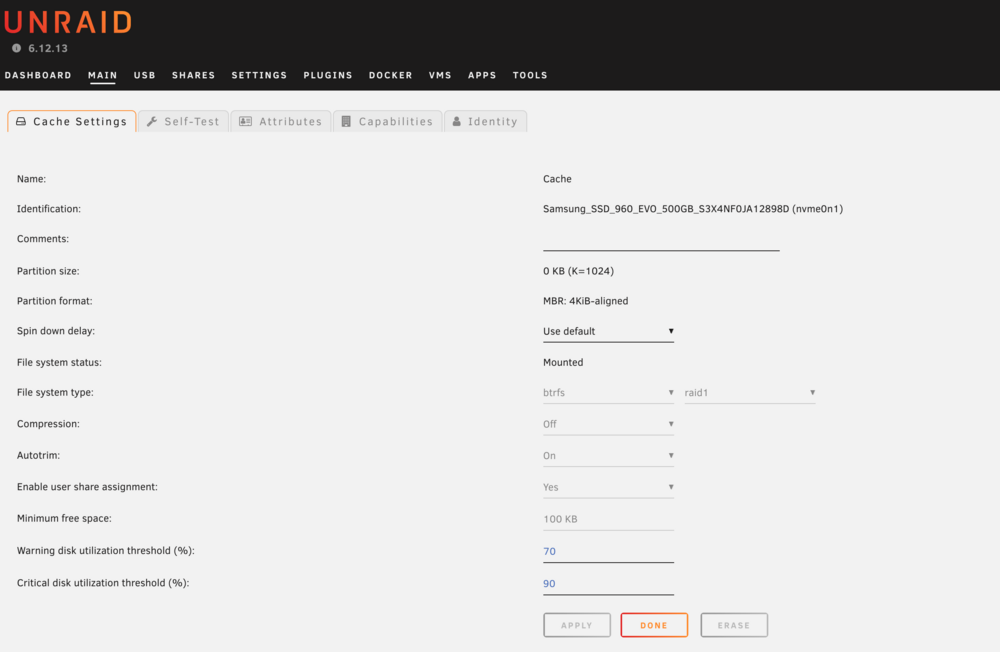Viewport: 1000px width, 652px height.
Task: Switch to the Cache Settings tab
Action: [72, 121]
